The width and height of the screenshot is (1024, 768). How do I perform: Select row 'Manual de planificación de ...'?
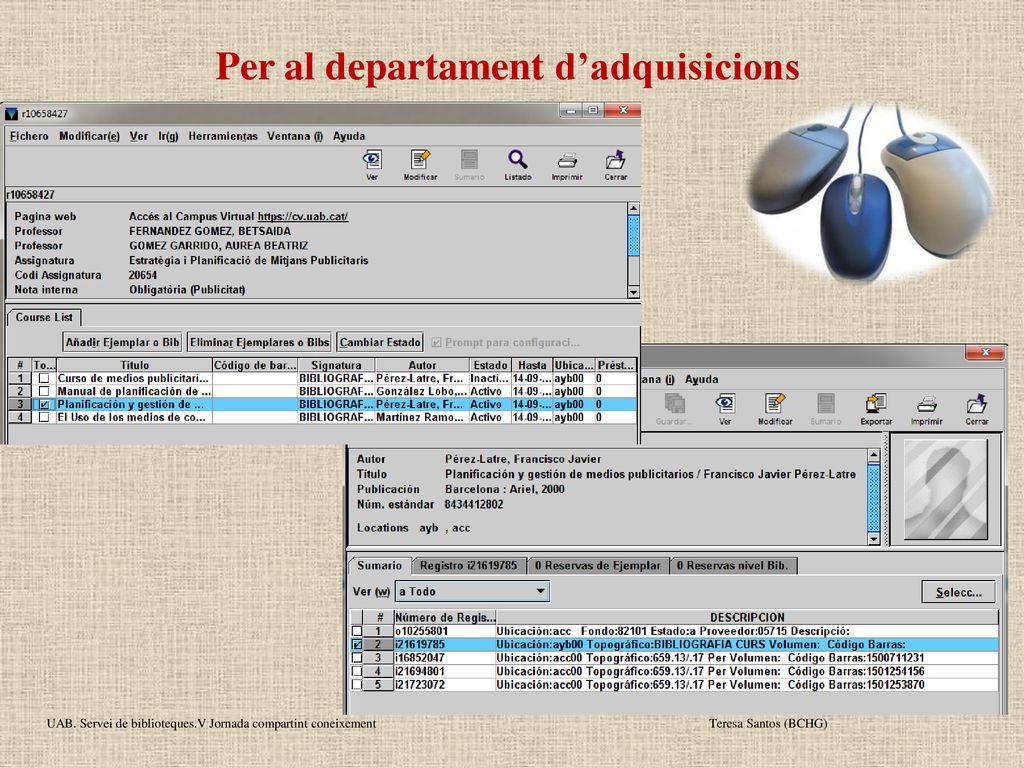click(322, 391)
